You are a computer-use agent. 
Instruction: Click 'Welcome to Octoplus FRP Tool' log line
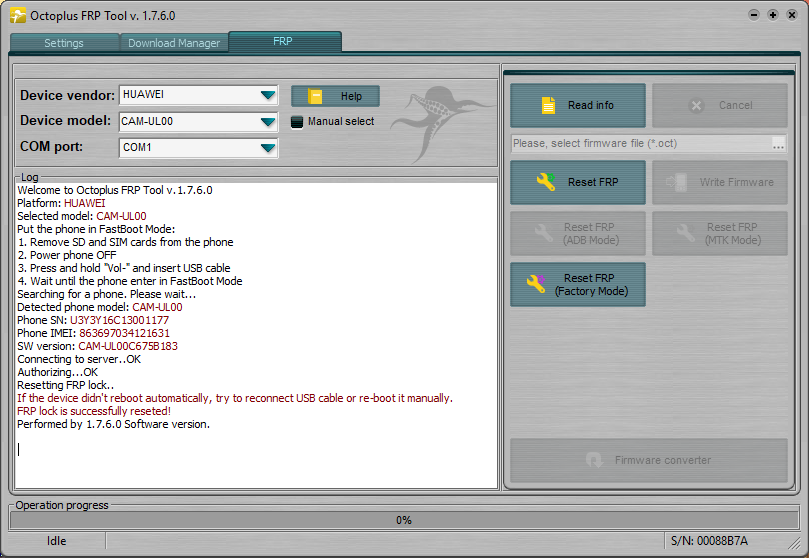(x=115, y=190)
